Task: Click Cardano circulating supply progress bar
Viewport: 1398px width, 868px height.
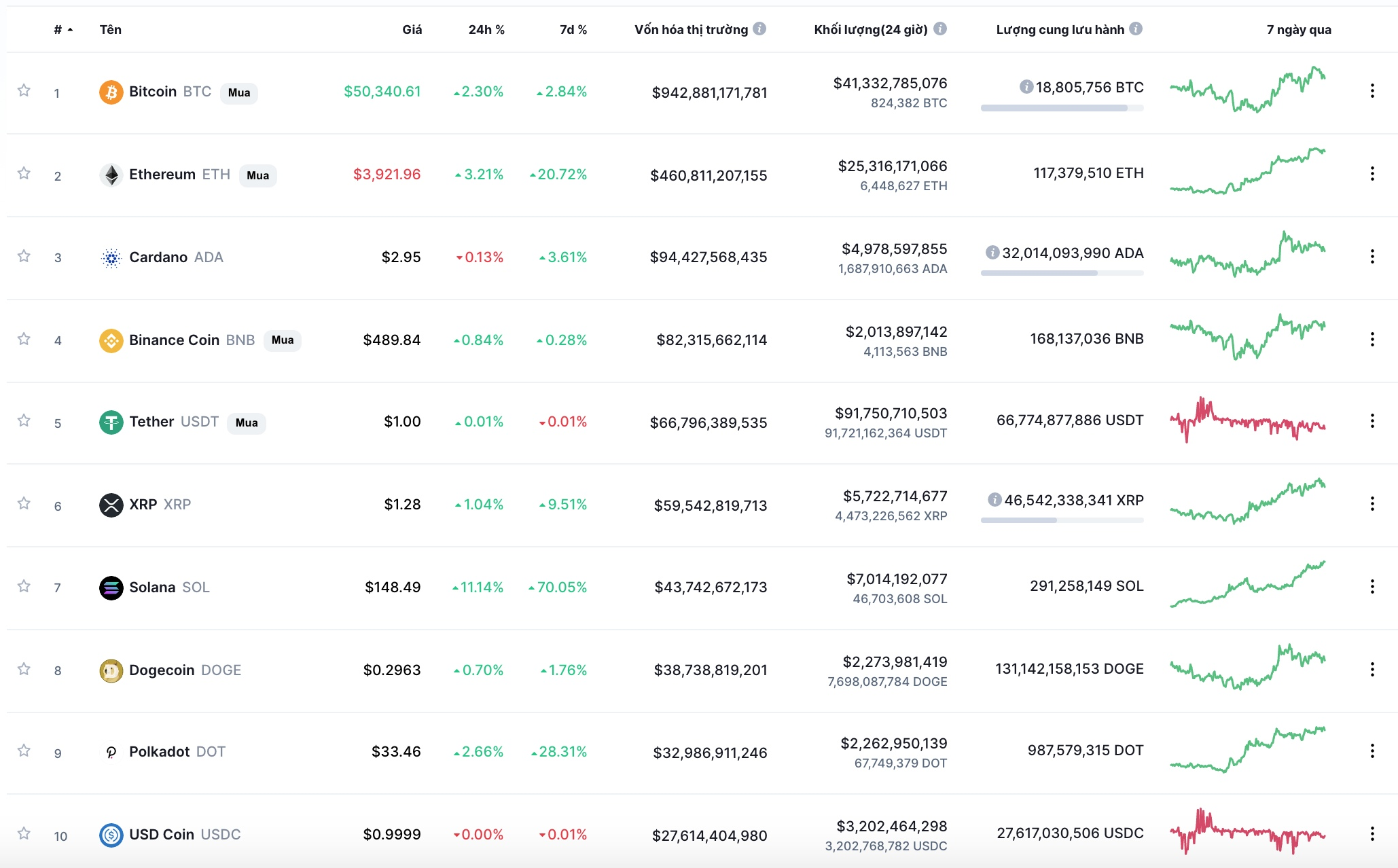Action: coord(1062,273)
